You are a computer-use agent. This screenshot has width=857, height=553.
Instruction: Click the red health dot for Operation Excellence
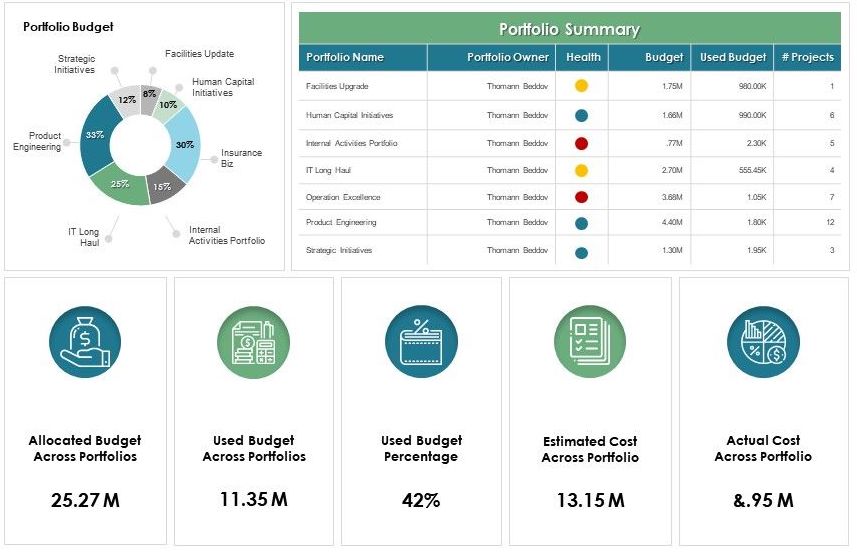point(582,197)
